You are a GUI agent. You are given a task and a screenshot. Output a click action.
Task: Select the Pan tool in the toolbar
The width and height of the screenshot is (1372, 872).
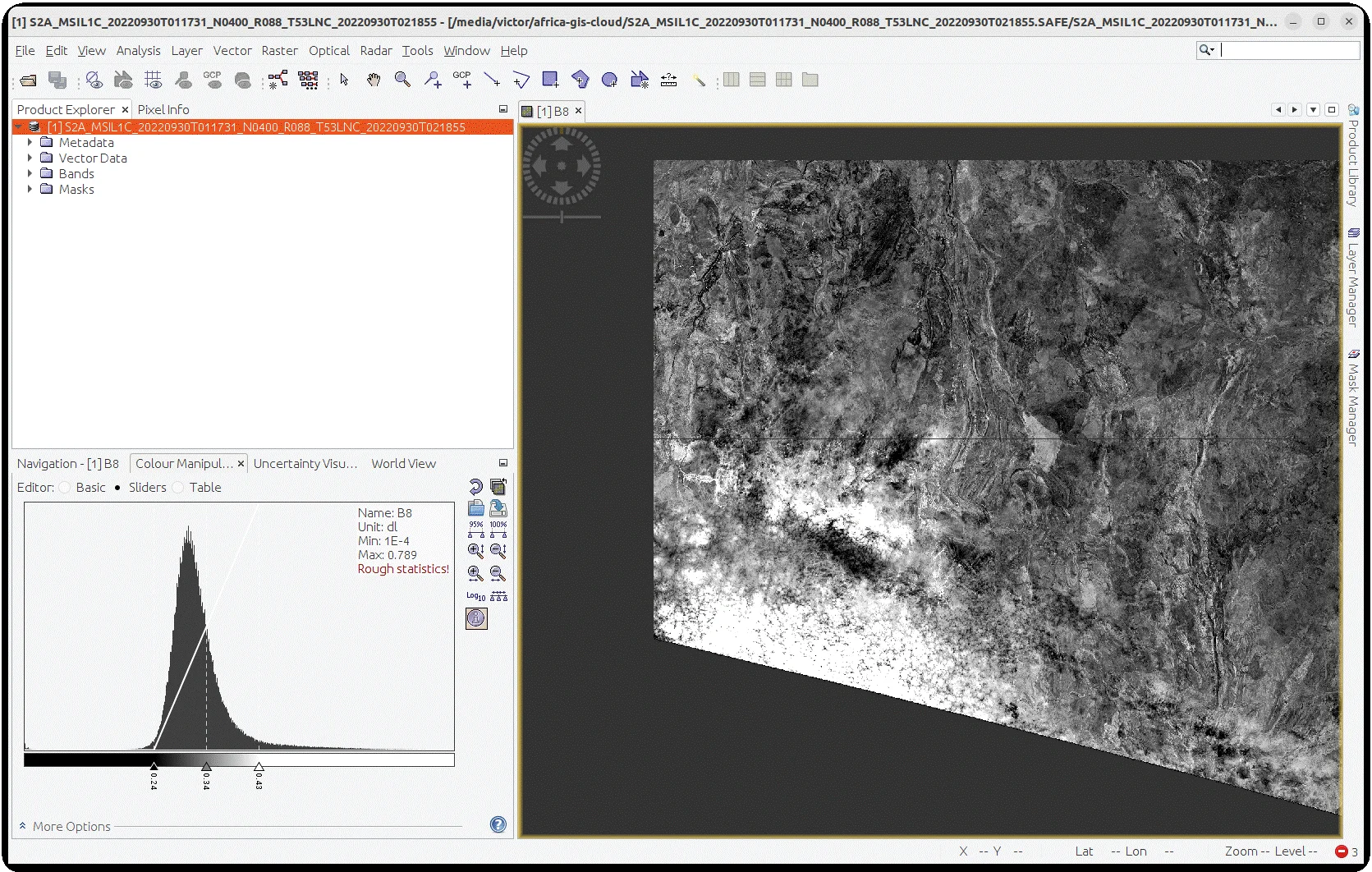pos(374,80)
